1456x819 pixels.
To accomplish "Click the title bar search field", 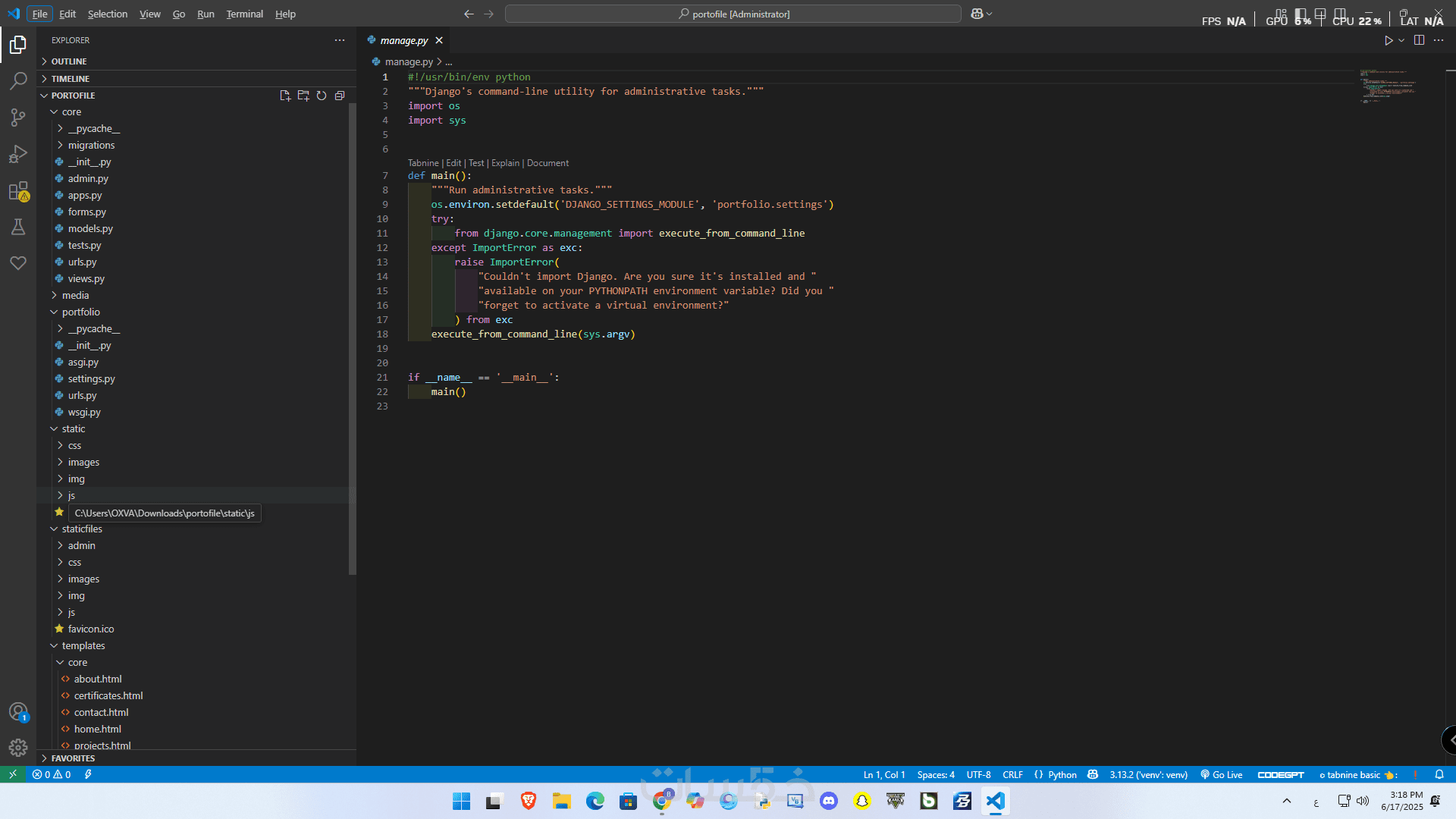I will 733,14.
